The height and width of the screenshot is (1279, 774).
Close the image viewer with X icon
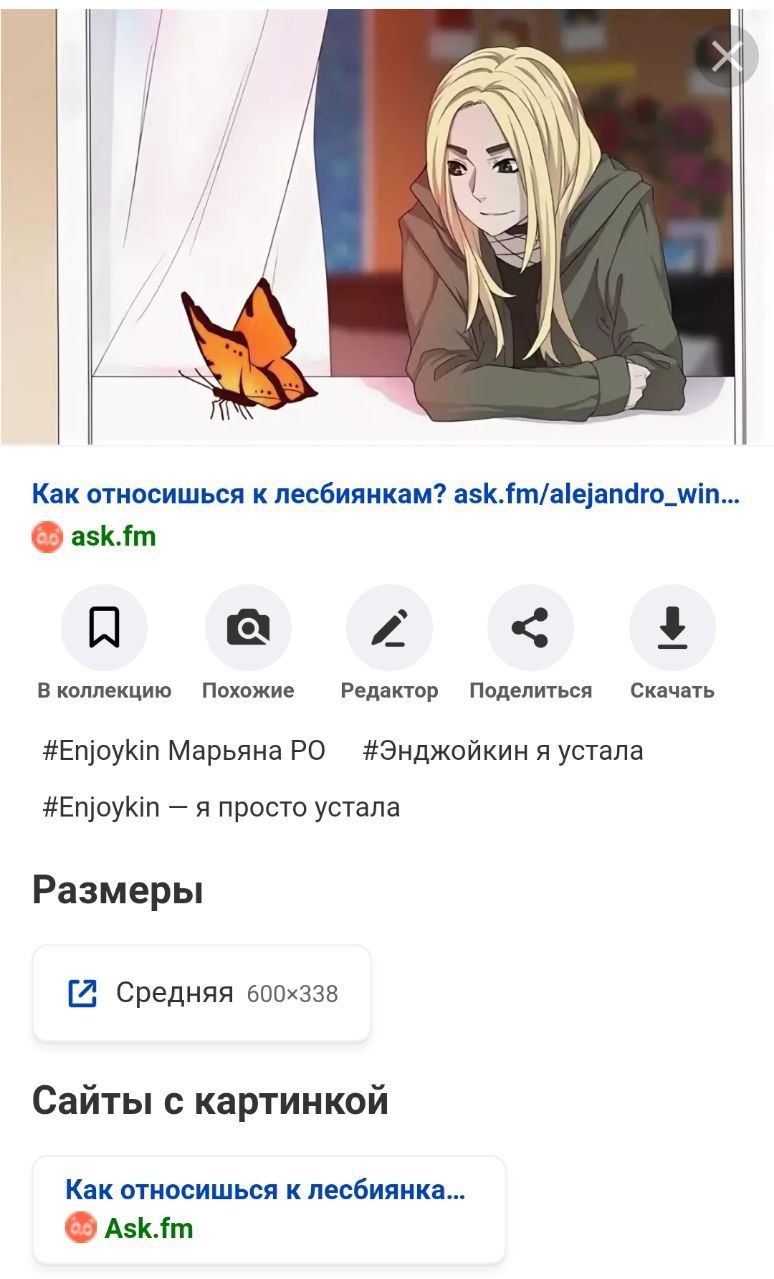(727, 56)
